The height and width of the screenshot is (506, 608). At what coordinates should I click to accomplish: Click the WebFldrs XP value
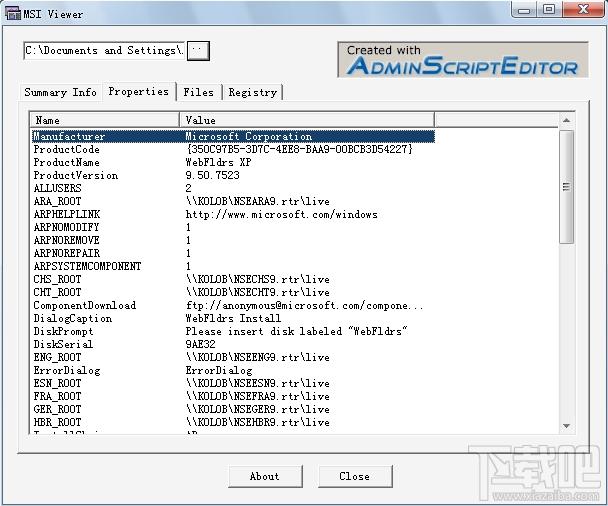[x=218, y=162]
